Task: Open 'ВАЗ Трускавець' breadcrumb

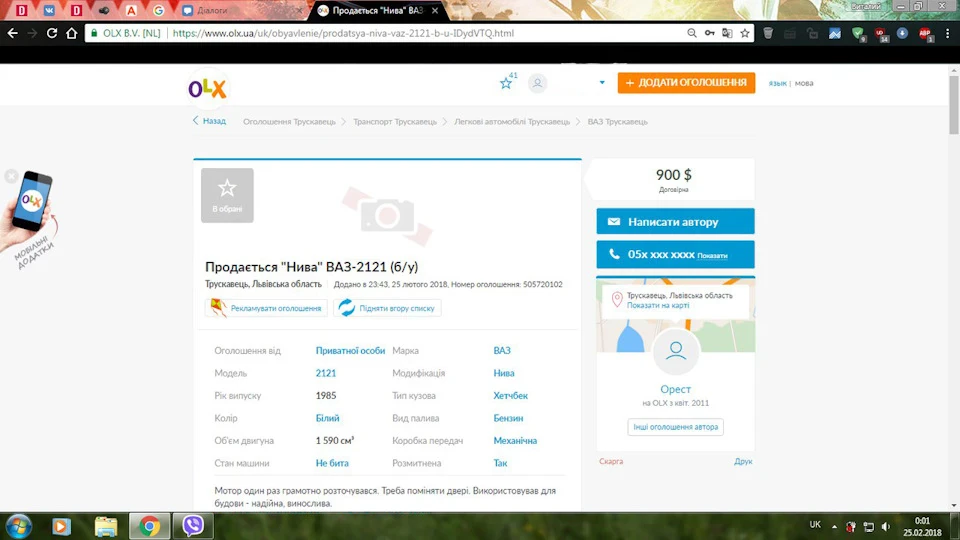Action: click(617, 122)
